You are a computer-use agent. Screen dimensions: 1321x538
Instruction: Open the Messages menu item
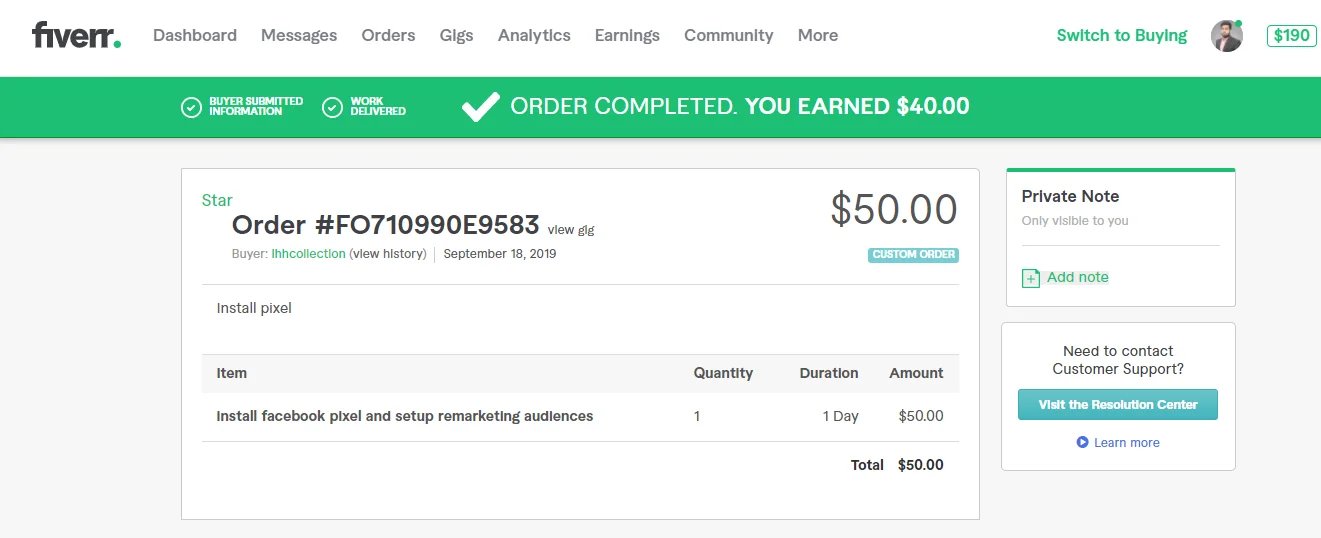[299, 36]
